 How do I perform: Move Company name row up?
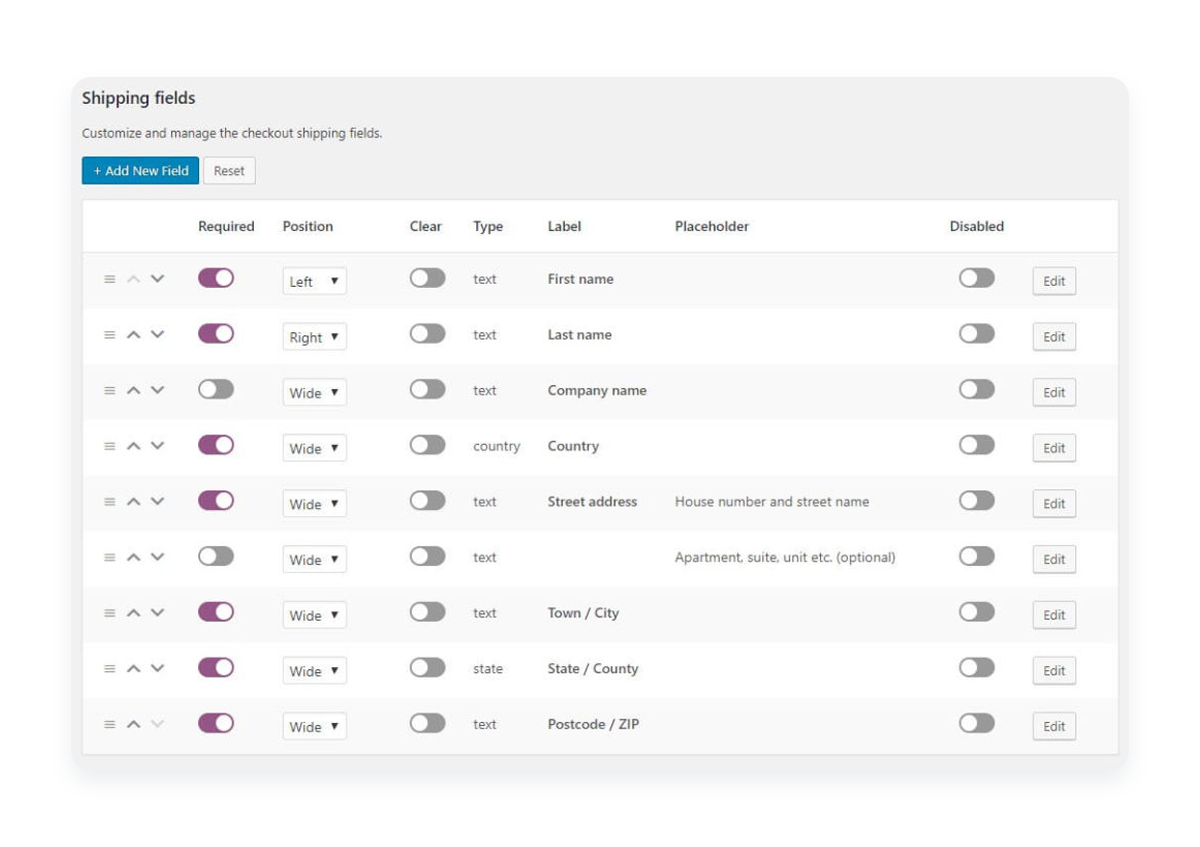(x=134, y=391)
